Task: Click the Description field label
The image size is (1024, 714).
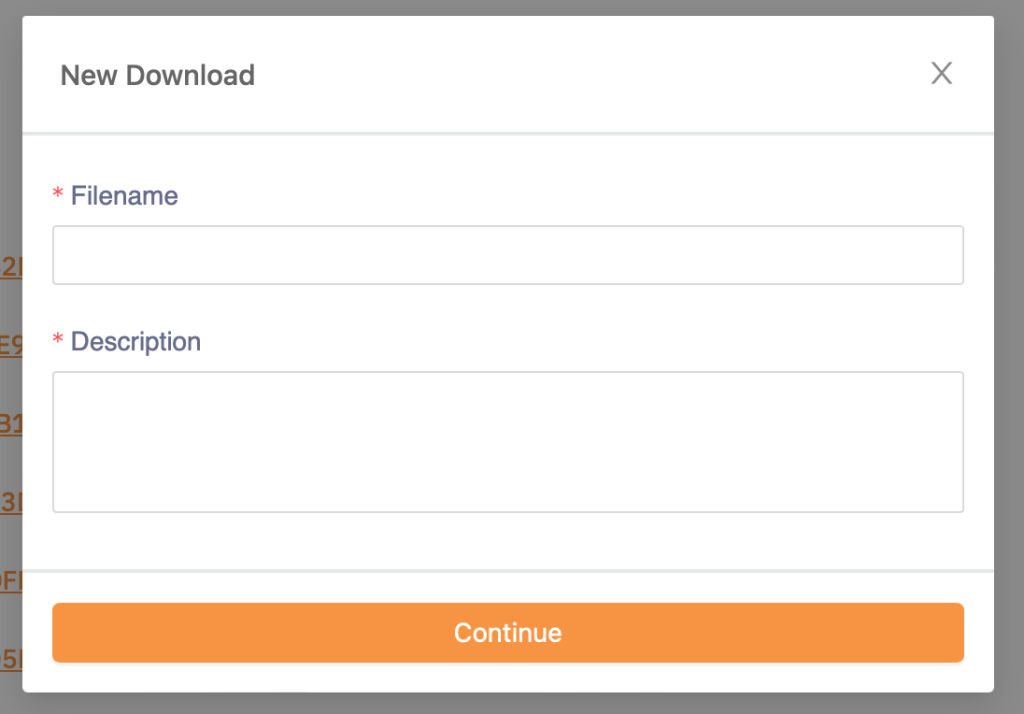Action: click(x=135, y=342)
